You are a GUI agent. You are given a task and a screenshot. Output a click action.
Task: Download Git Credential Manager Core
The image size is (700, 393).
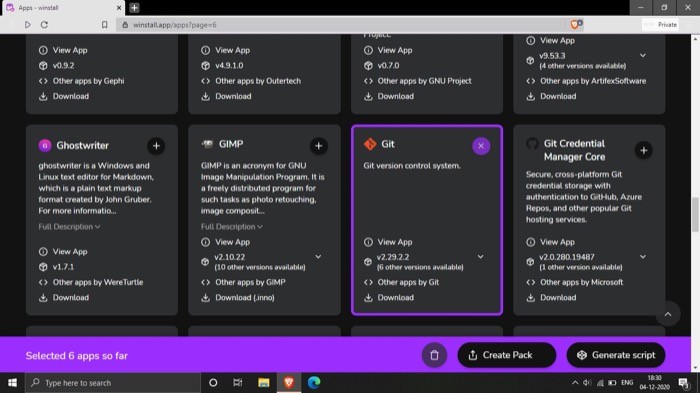[x=551, y=297]
